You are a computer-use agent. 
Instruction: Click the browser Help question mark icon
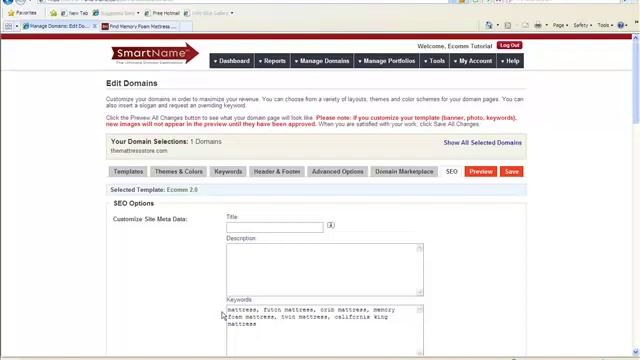pyautogui.click(x=621, y=25)
